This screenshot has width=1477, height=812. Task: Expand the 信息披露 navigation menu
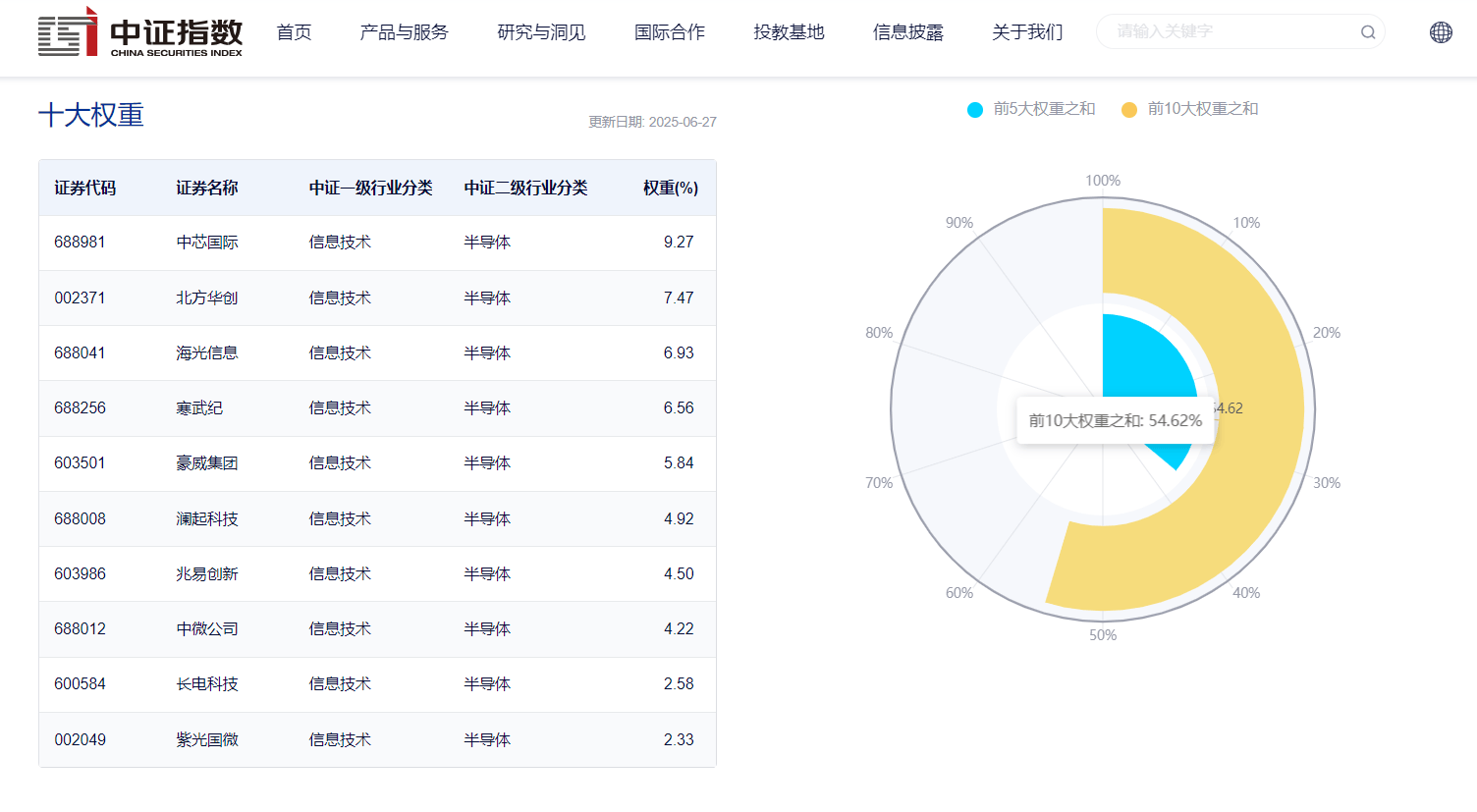coord(907,32)
